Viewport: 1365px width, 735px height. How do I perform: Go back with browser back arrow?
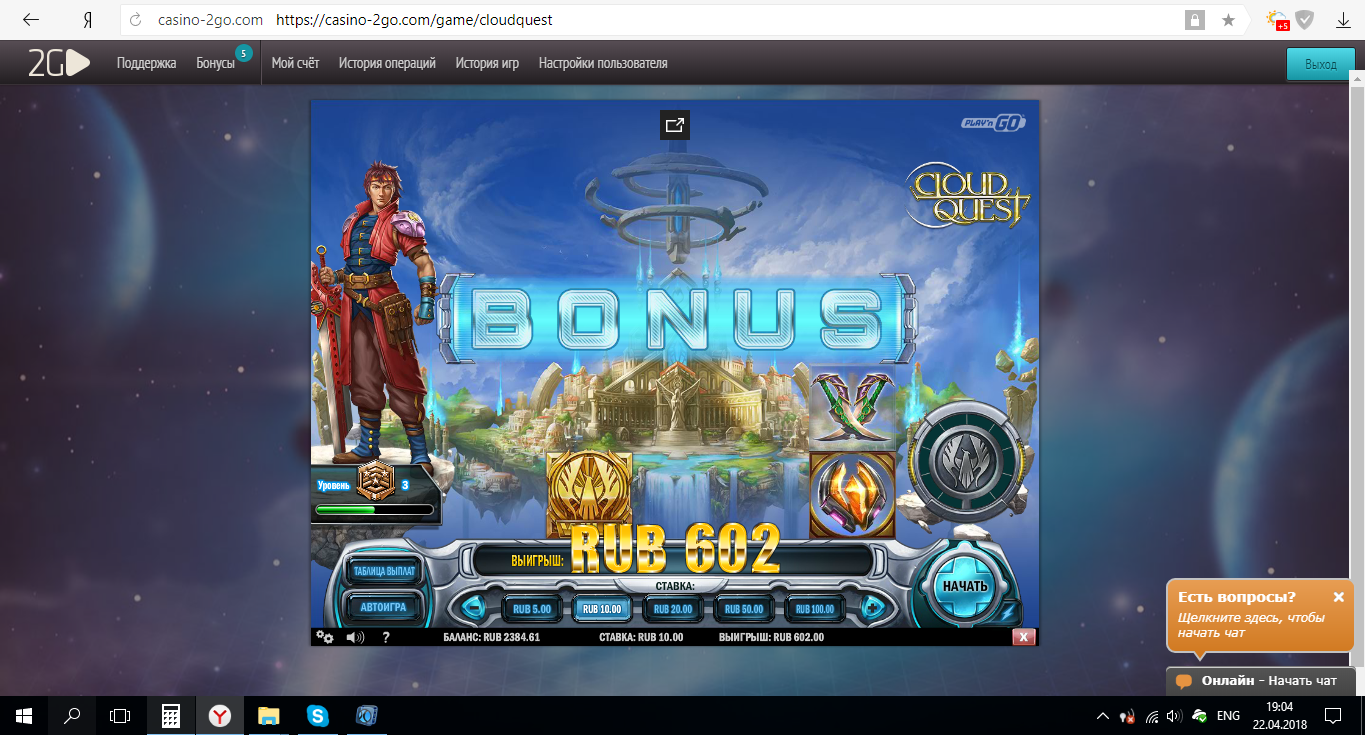point(31,20)
